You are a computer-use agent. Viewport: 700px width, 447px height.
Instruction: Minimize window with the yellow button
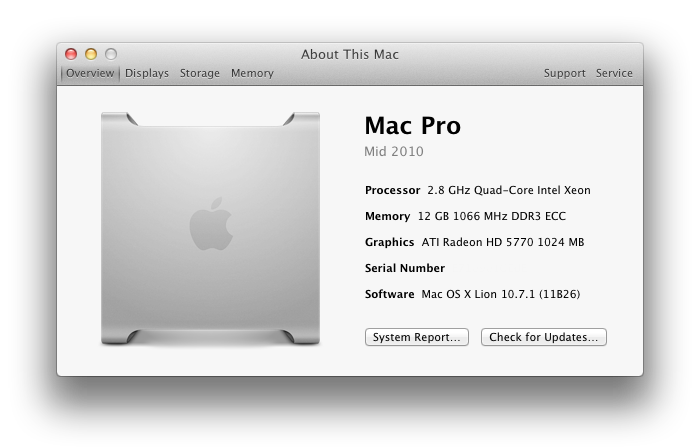click(91, 54)
